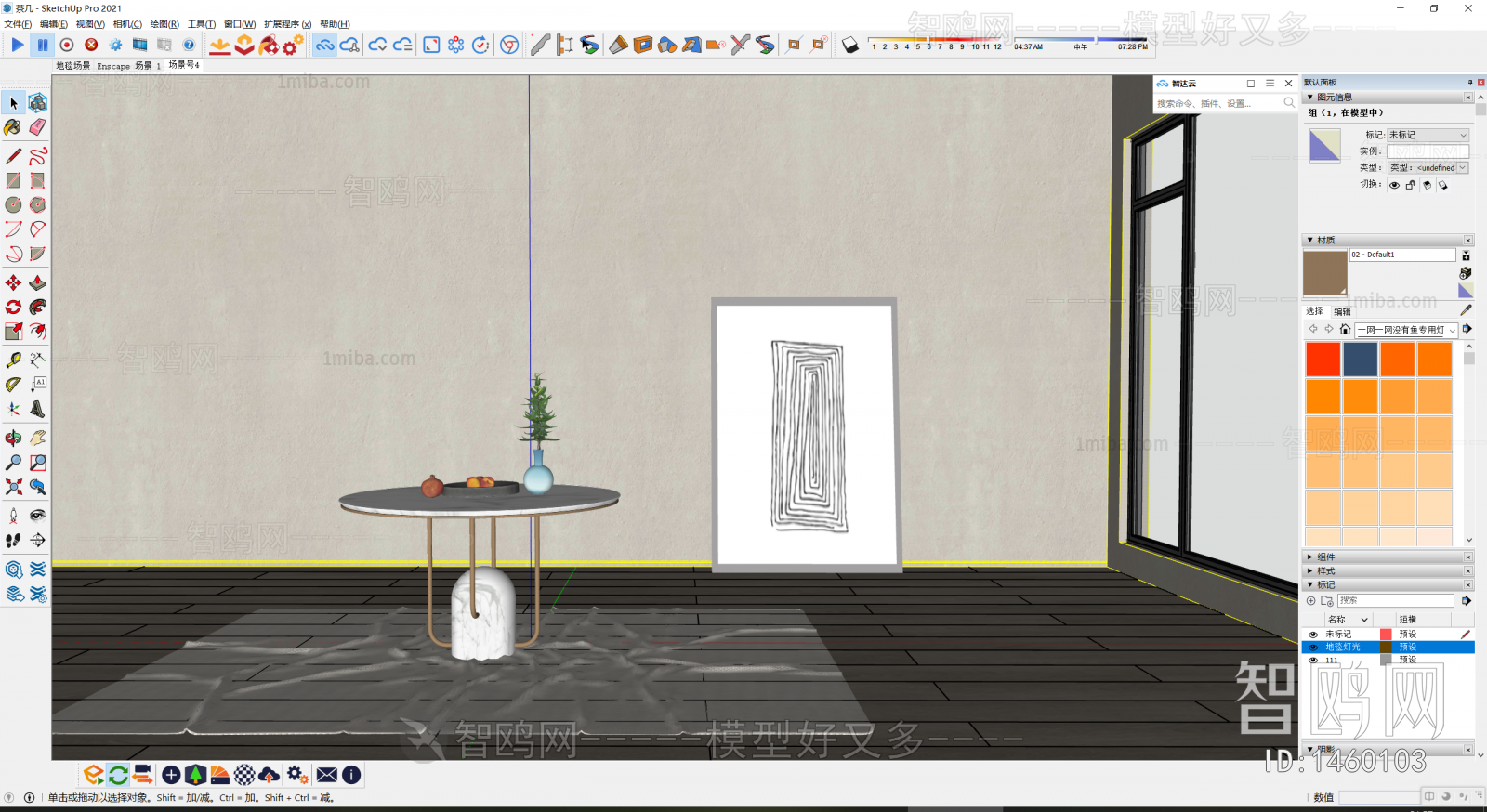
Task: Select the Line pencil tool
Action: click(13, 156)
